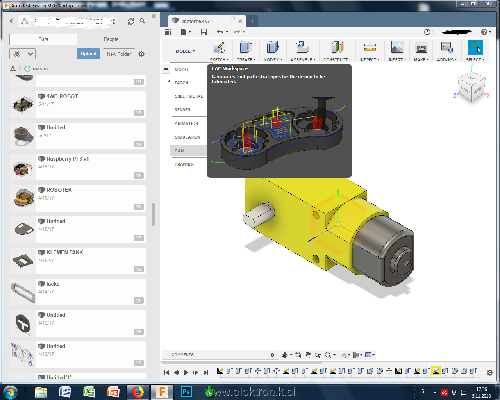
Task: Select the Data tab
Action: [x=43, y=39]
